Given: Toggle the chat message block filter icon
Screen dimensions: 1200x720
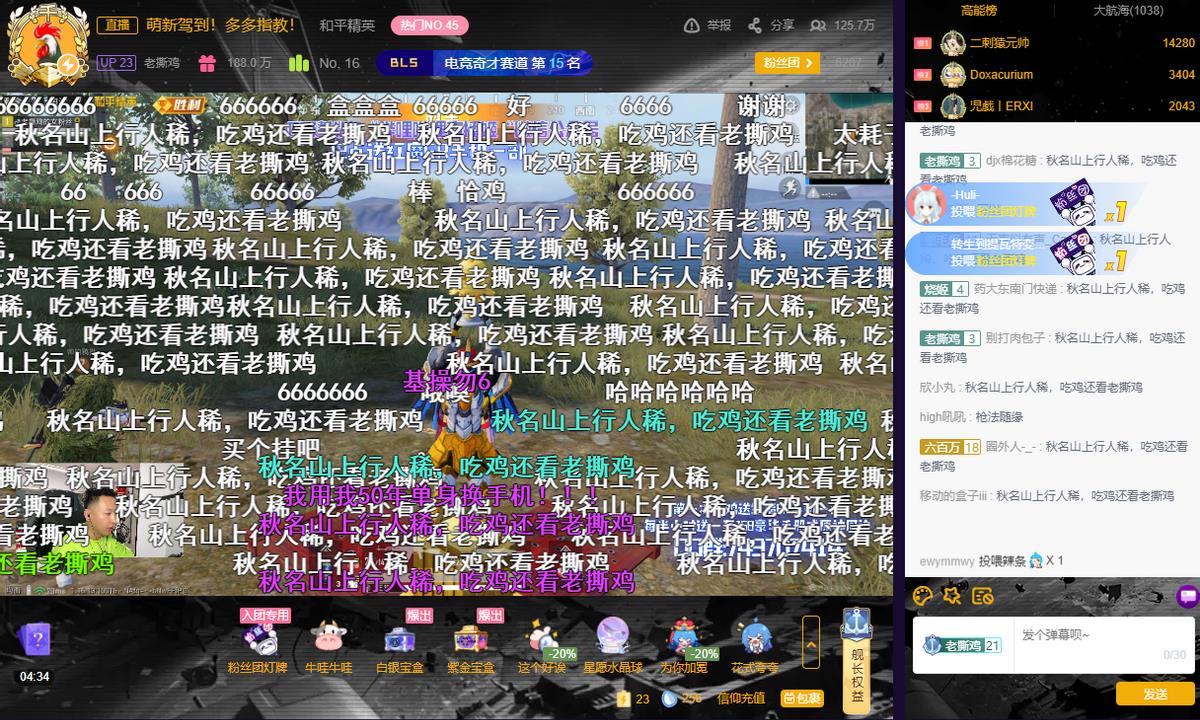Looking at the screenshot, I should pyautogui.click(x=982, y=596).
